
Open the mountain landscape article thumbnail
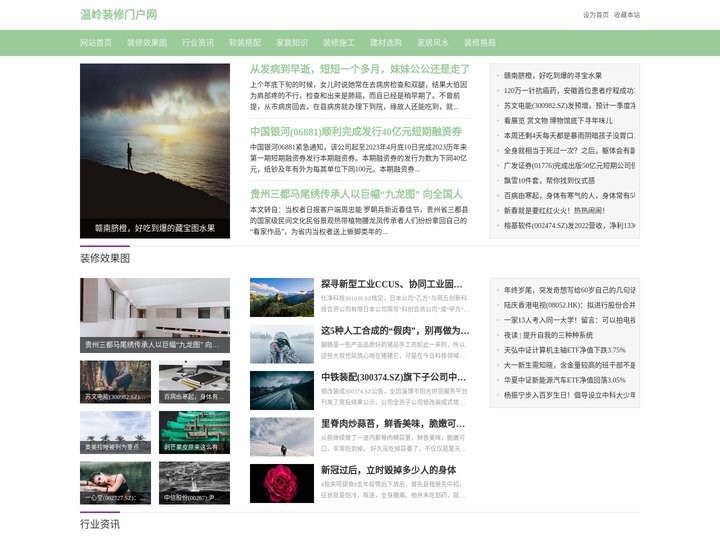click(281, 298)
